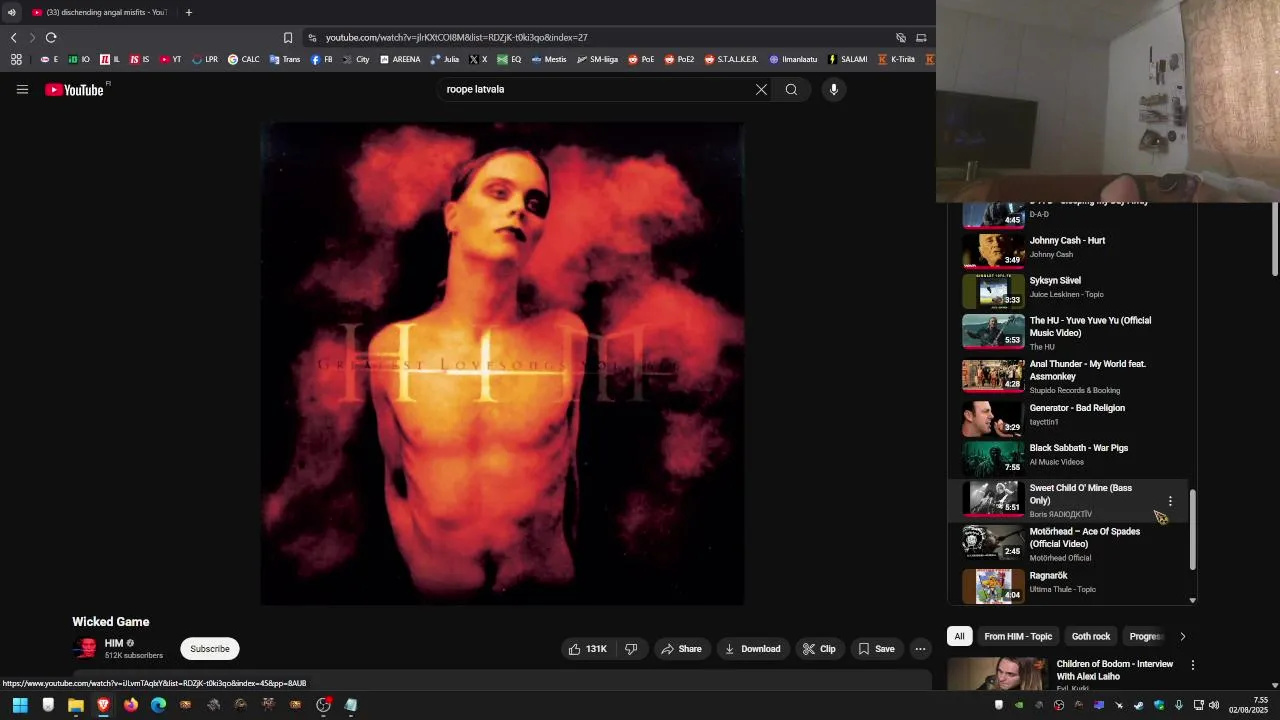Play Generator - Bad Religion from playlist
This screenshot has width=1280, height=720.
click(1077, 408)
